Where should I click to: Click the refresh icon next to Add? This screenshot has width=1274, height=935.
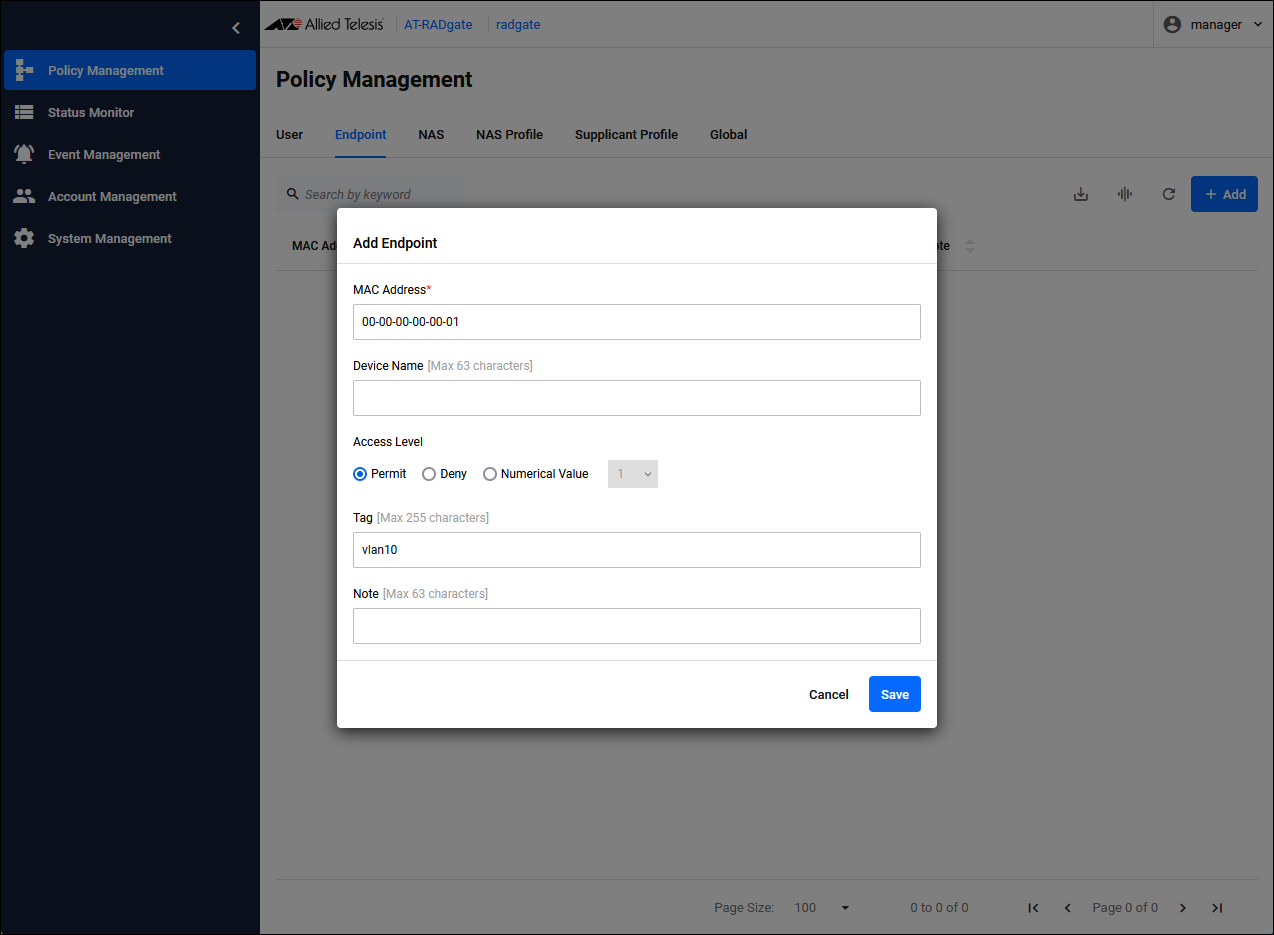(x=1168, y=194)
